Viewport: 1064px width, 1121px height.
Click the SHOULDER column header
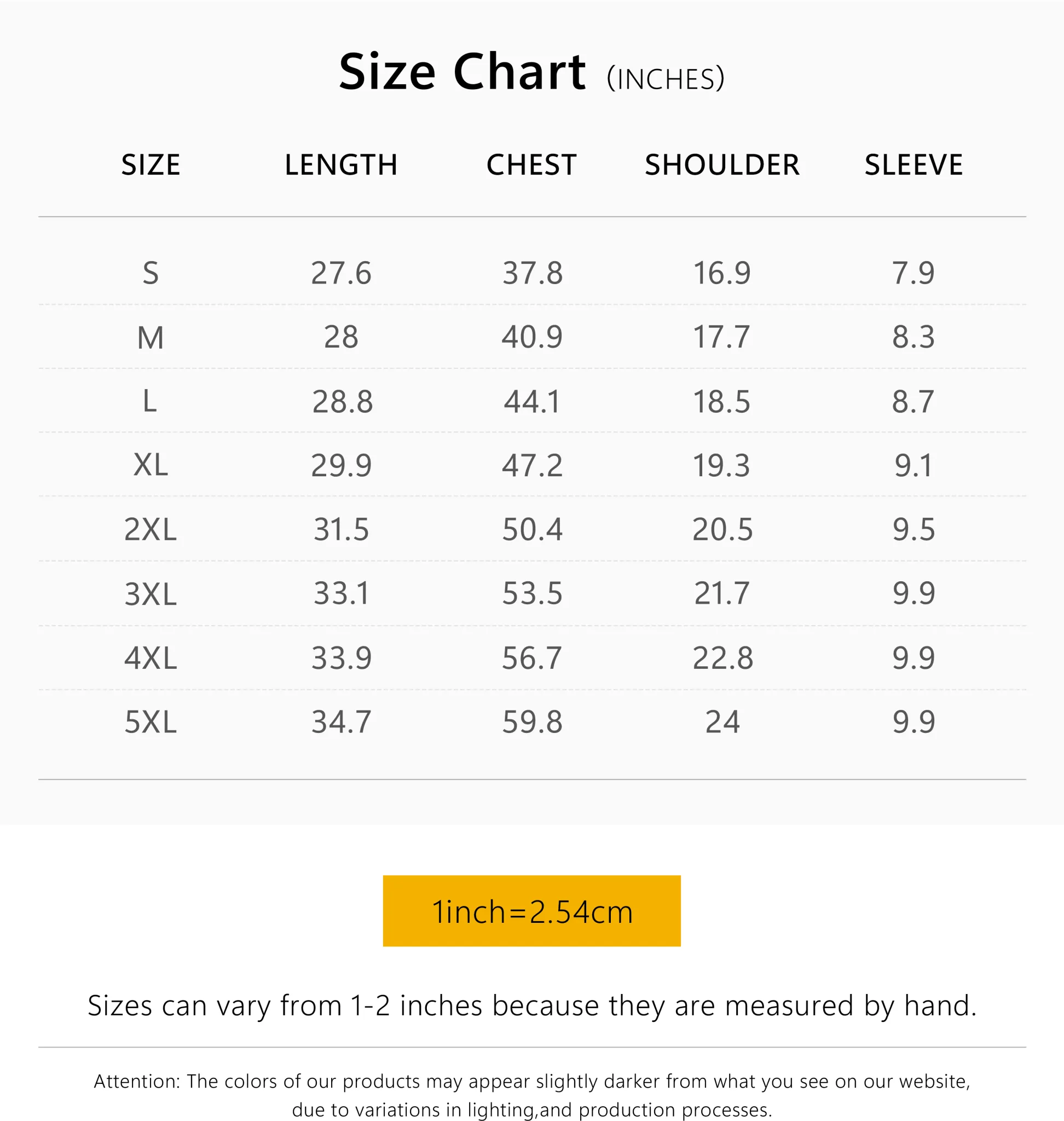click(722, 165)
